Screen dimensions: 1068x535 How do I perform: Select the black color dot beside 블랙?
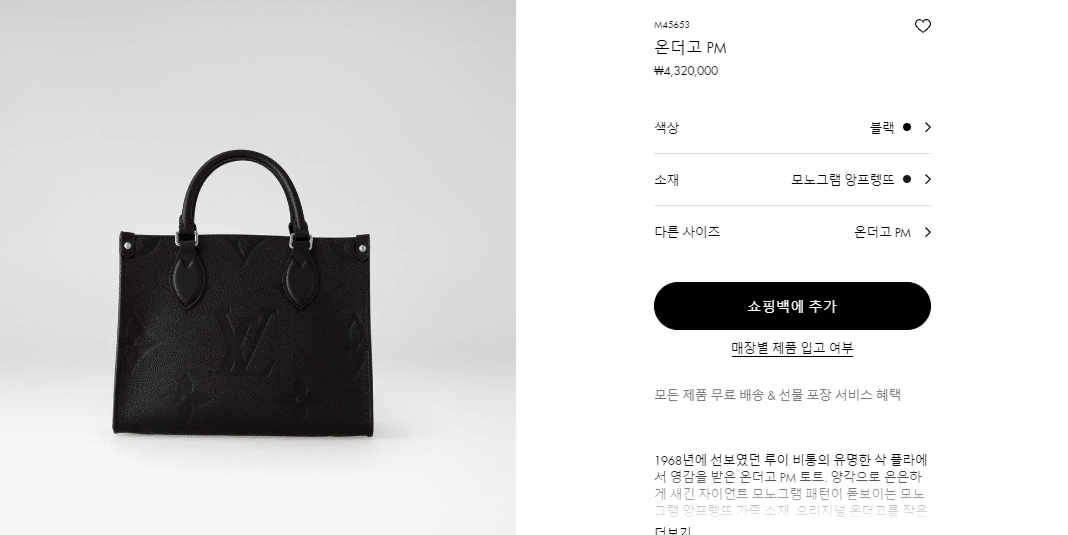click(907, 127)
